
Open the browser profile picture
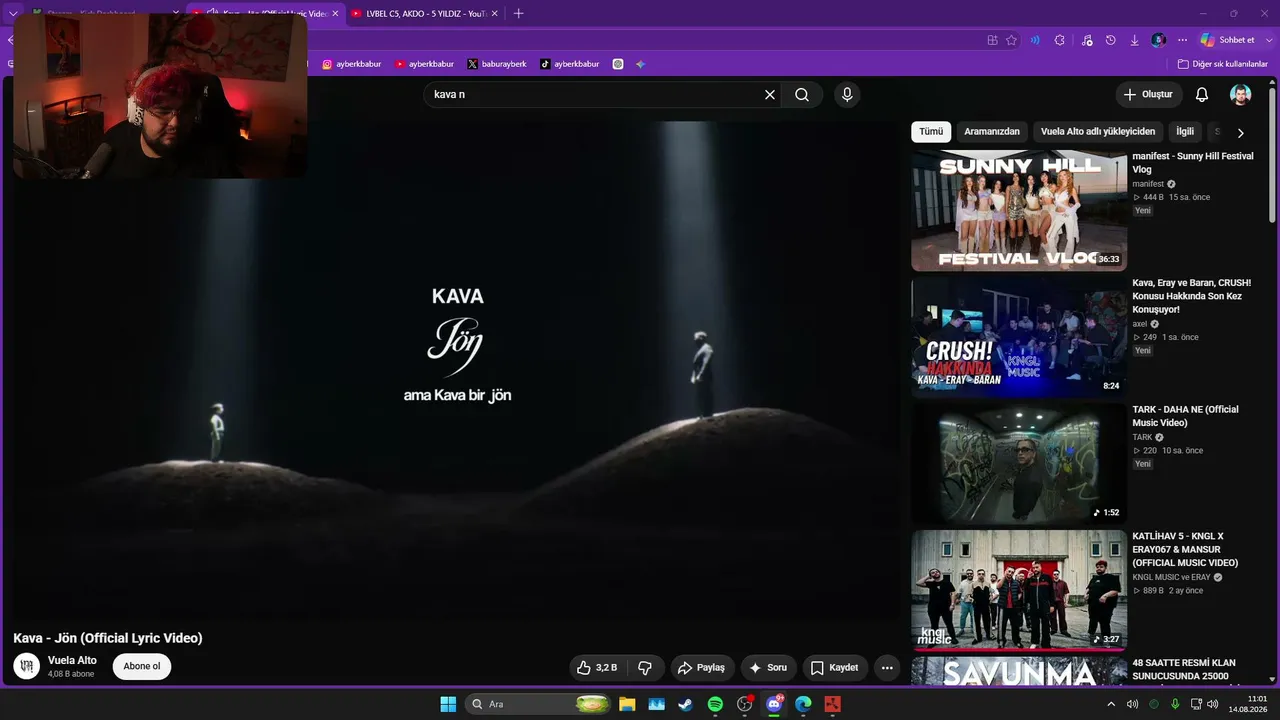coord(1158,40)
